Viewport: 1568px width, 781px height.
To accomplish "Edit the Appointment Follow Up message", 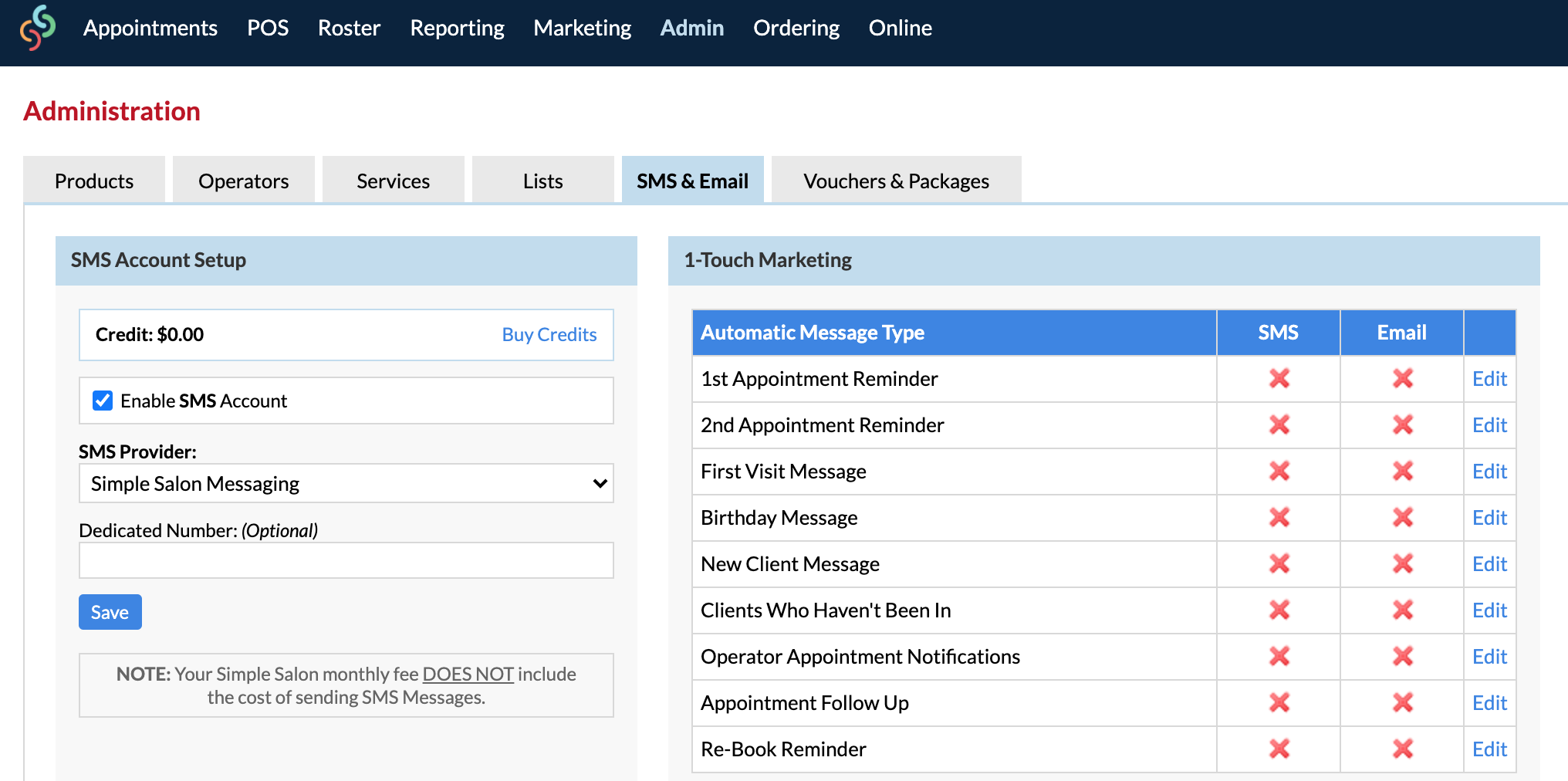I will [1489, 702].
